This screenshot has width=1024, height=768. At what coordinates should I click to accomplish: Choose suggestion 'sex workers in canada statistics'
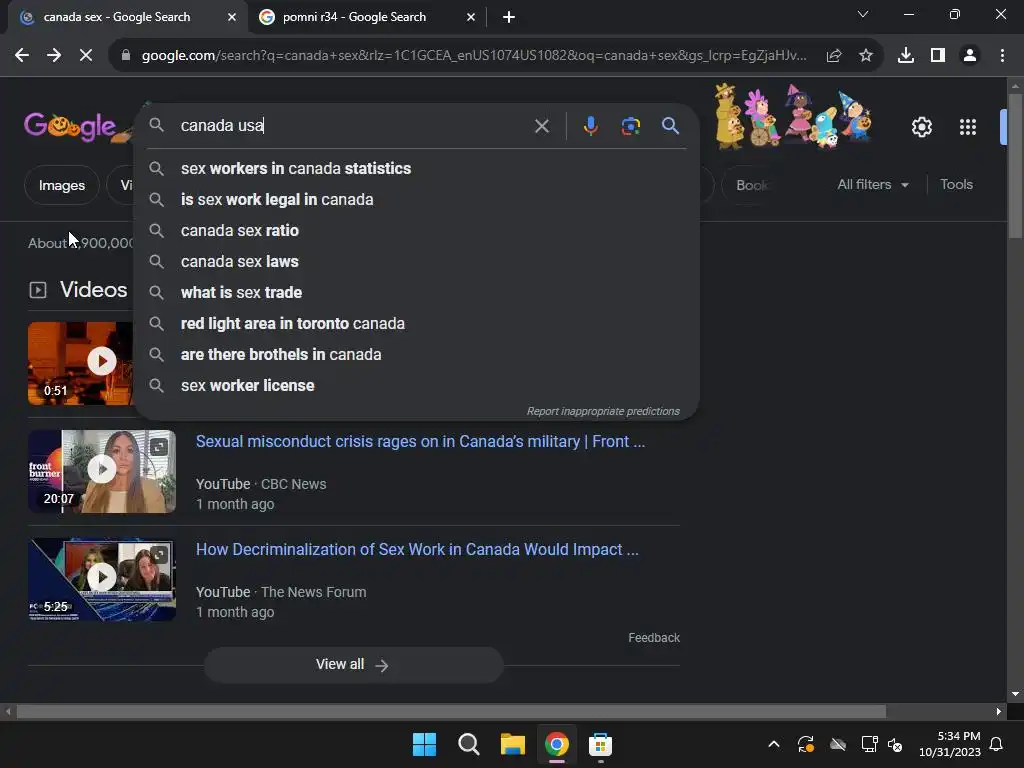click(x=416, y=168)
